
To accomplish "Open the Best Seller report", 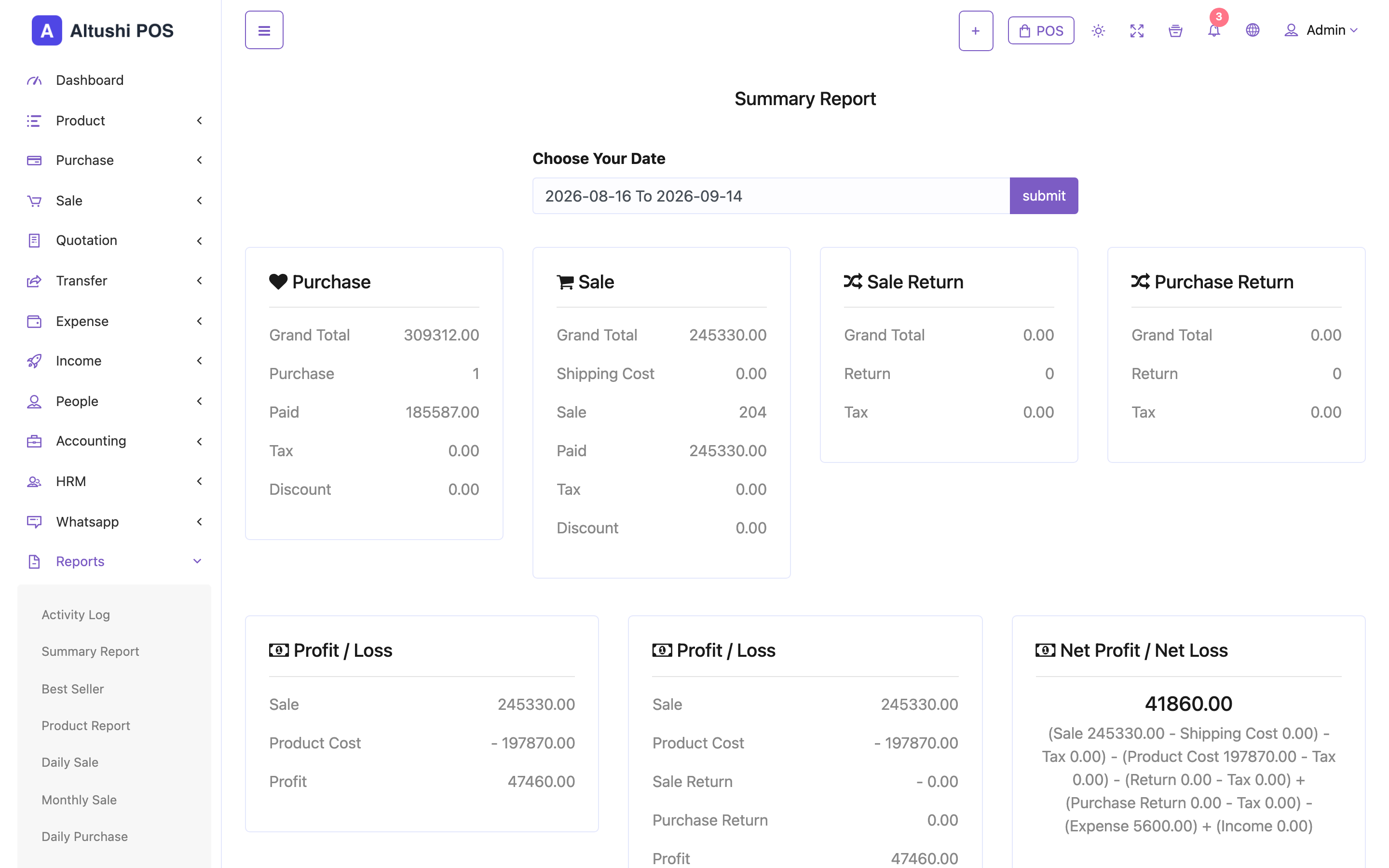I will click(x=73, y=689).
